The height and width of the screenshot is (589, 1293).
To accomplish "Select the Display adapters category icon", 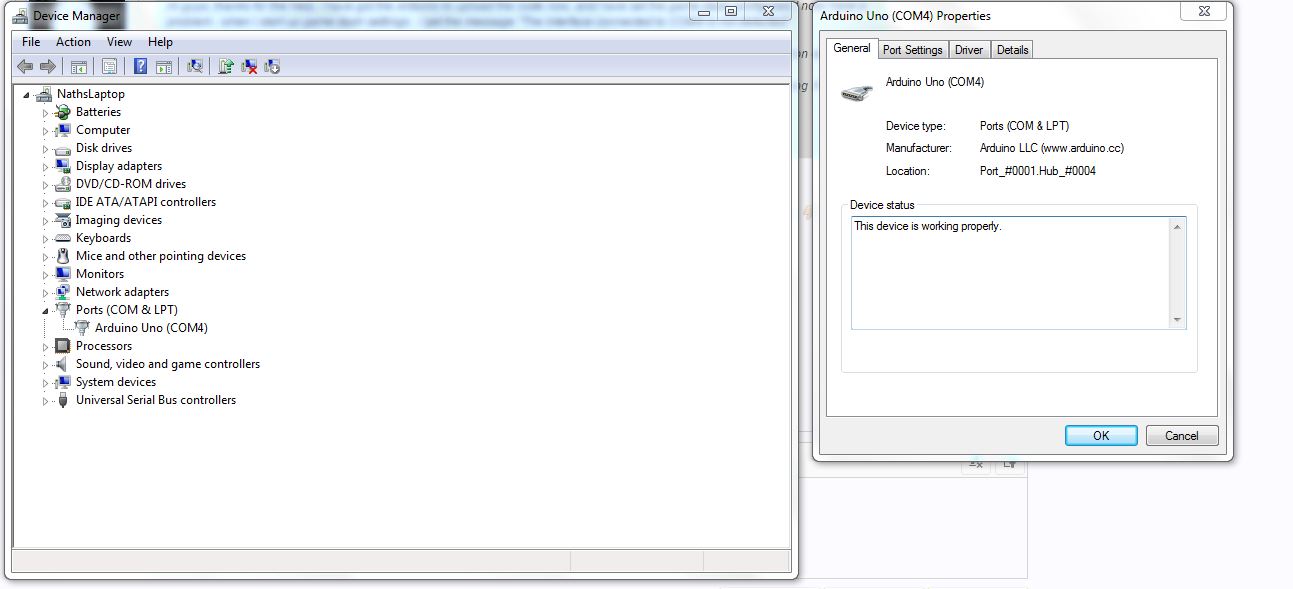I will click(x=63, y=166).
